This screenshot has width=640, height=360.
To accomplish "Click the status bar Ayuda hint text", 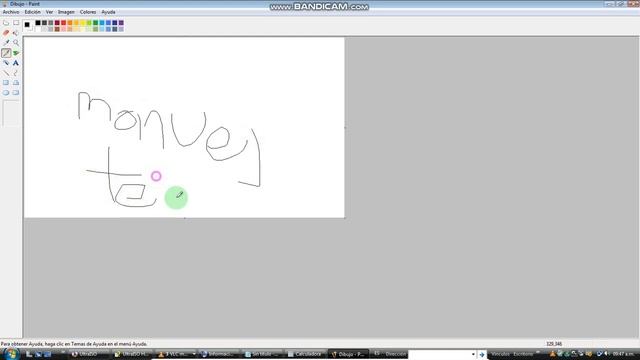I will [x=74, y=344].
